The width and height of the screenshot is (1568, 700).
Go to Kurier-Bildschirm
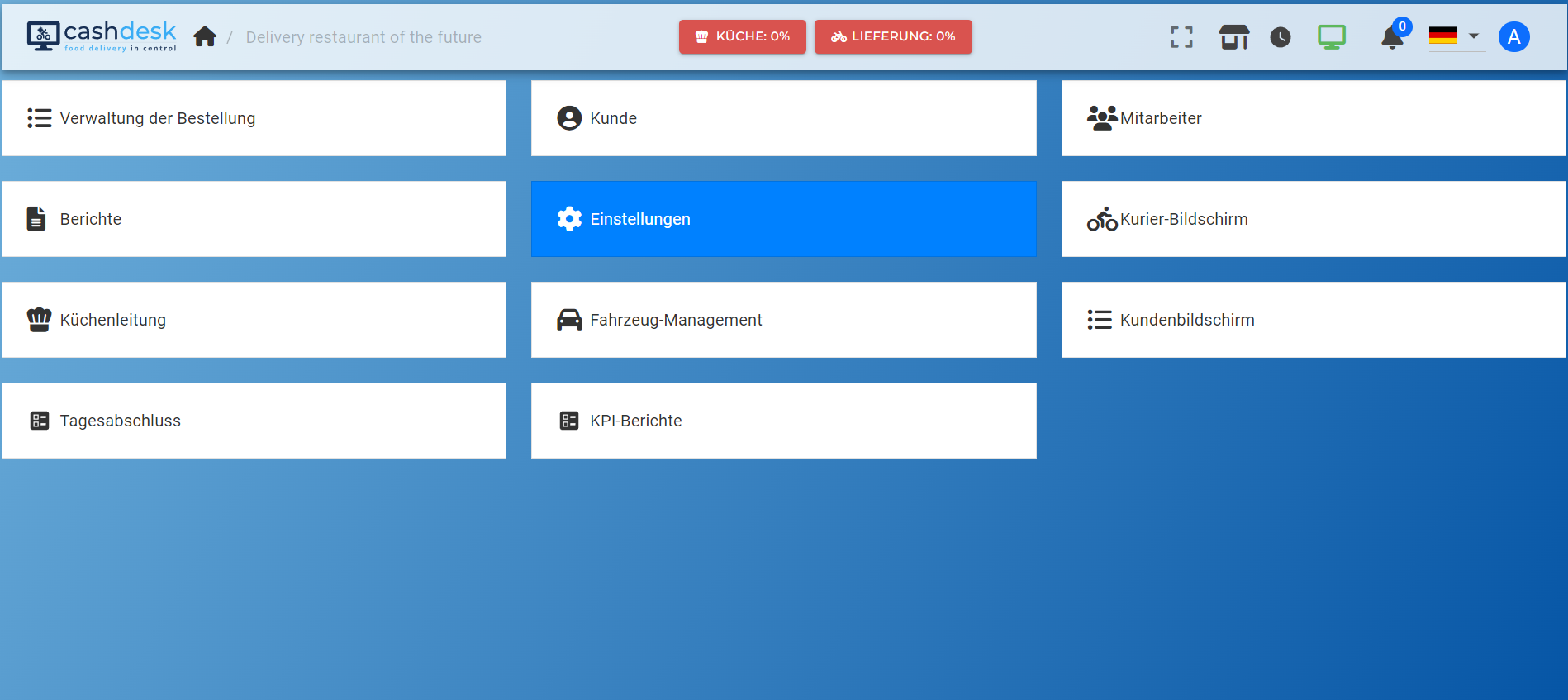pos(1313,219)
